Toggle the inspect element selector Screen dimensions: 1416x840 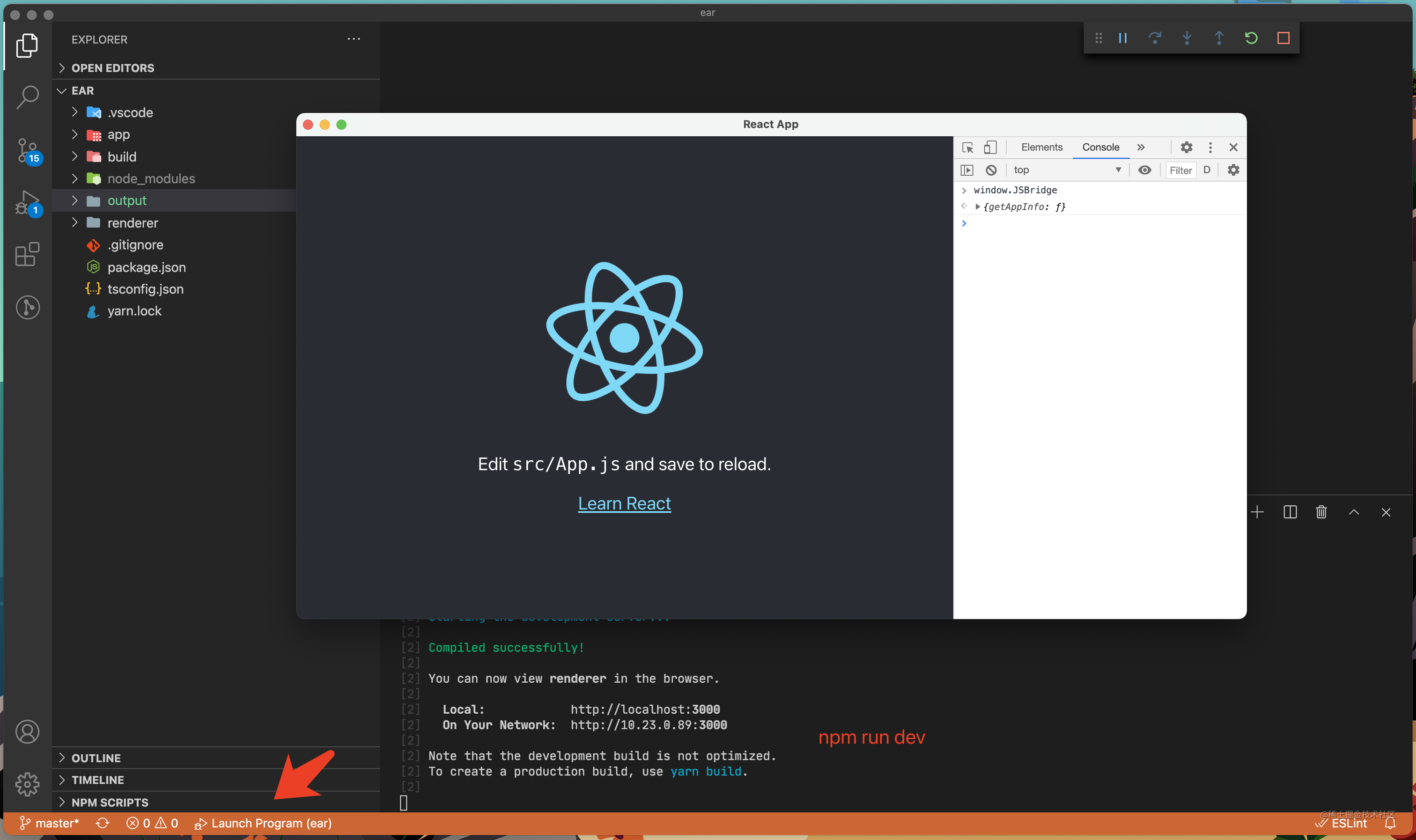(968, 147)
